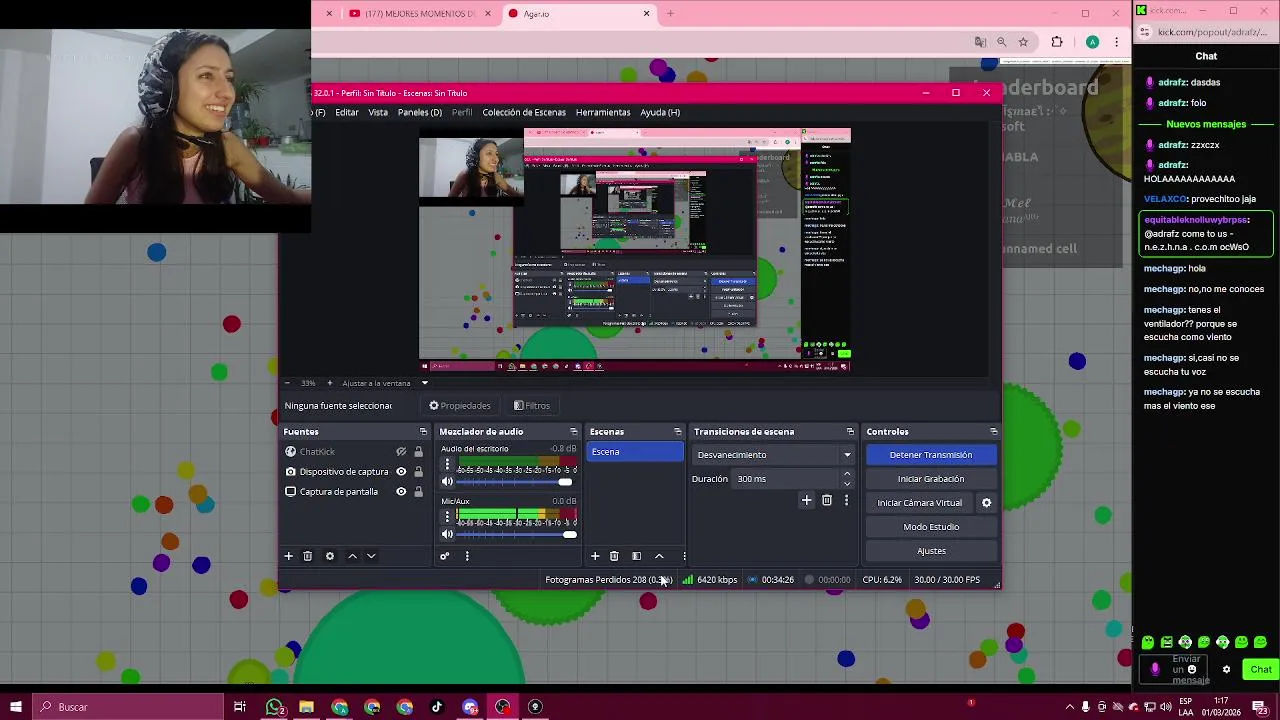
Task: Open Escenas panel three-dot menu
Action: pyautogui.click(x=684, y=556)
